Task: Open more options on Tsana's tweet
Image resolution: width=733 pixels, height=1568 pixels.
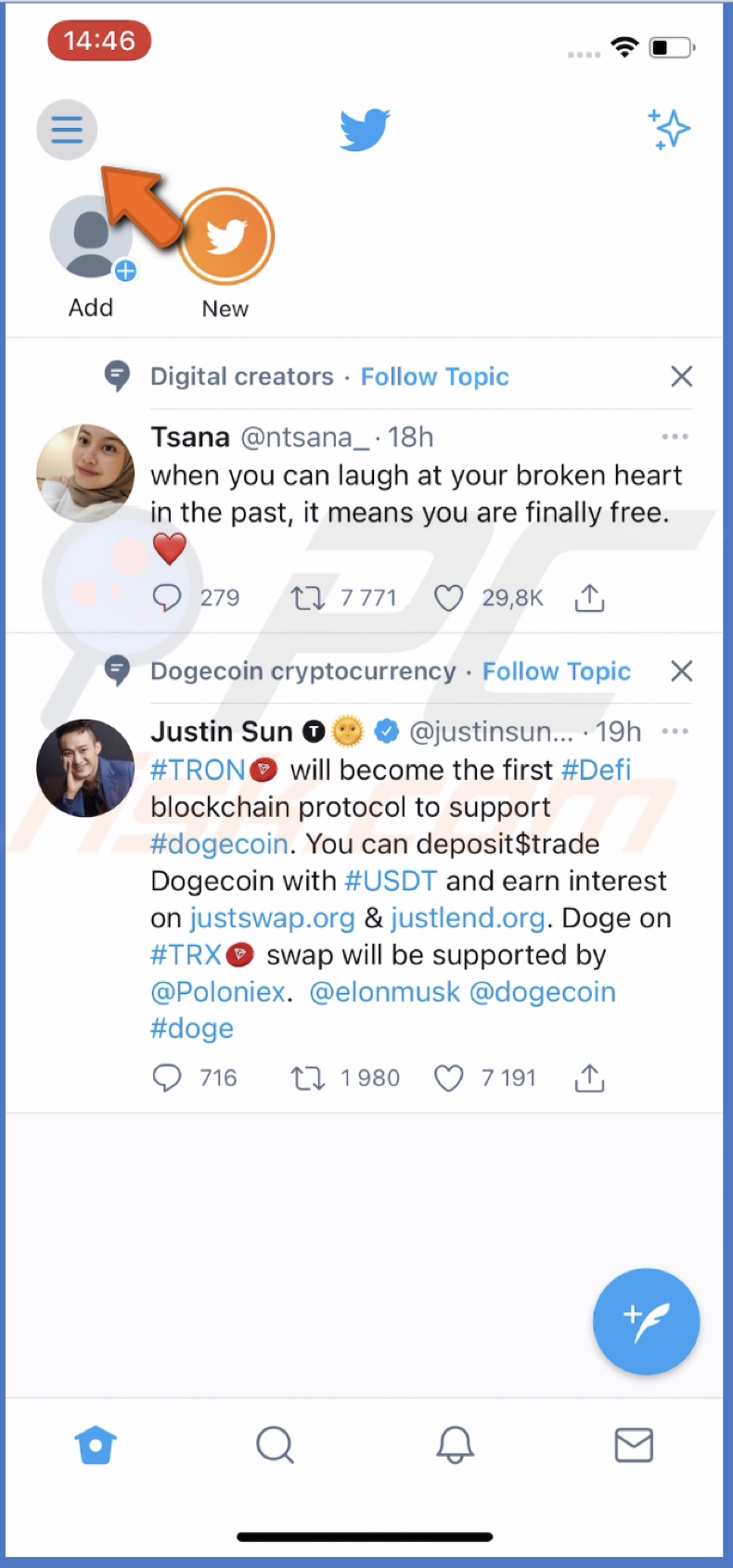Action: [675, 436]
